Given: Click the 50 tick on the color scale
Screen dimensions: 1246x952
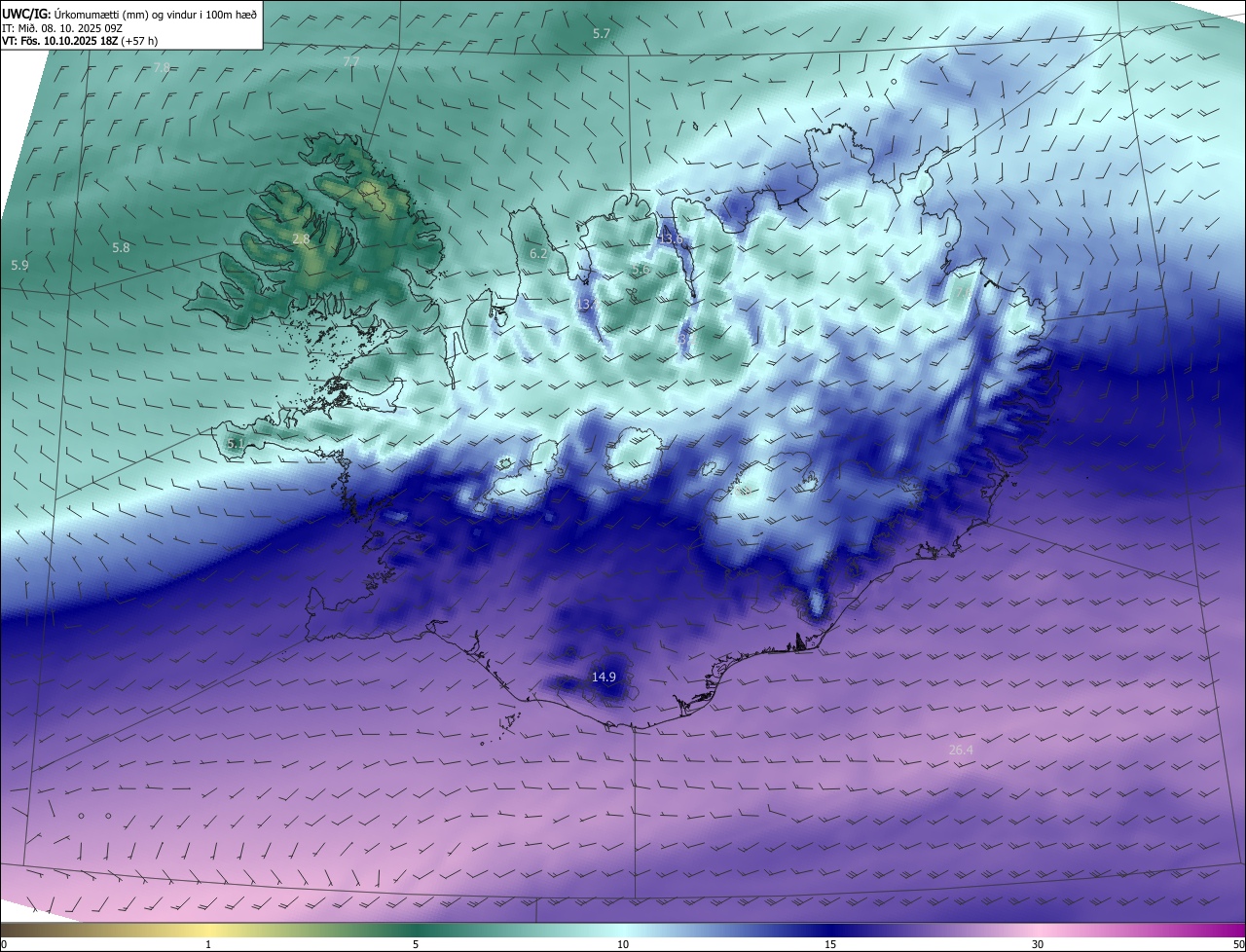Looking at the screenshot, I should [x=1238, y=944].
